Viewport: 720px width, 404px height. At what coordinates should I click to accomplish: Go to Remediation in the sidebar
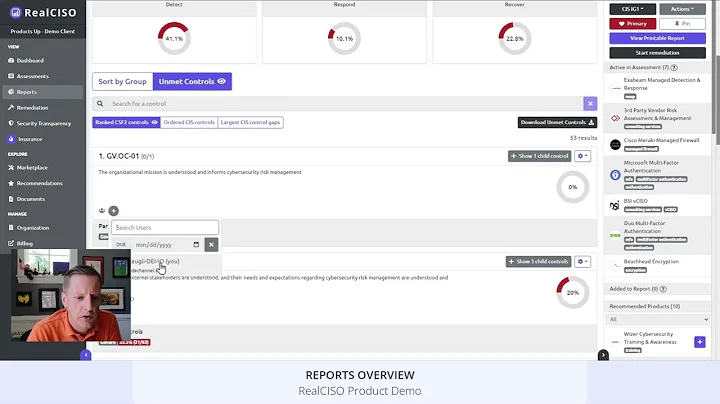tap(32, 107)
